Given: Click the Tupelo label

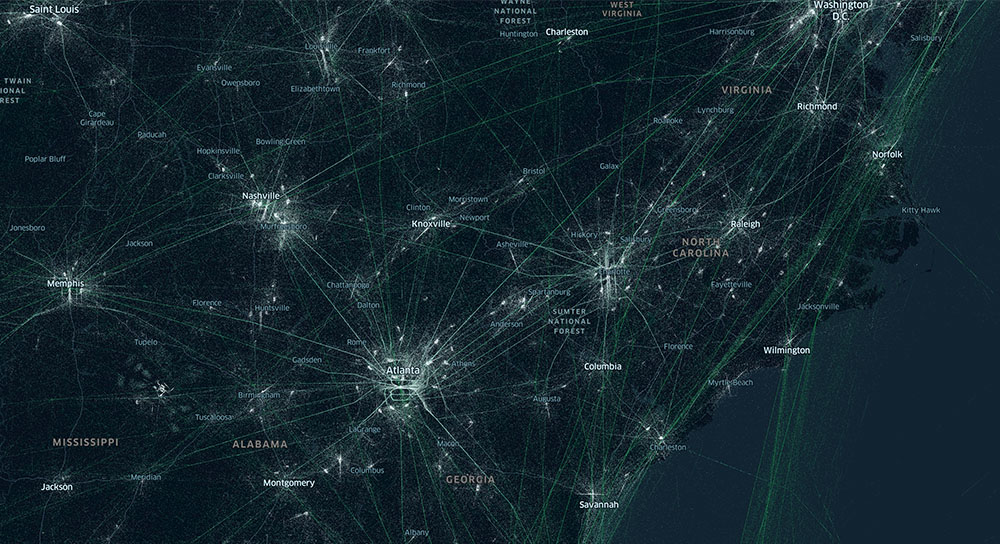Looking at the screenshot, I should 146,342.
